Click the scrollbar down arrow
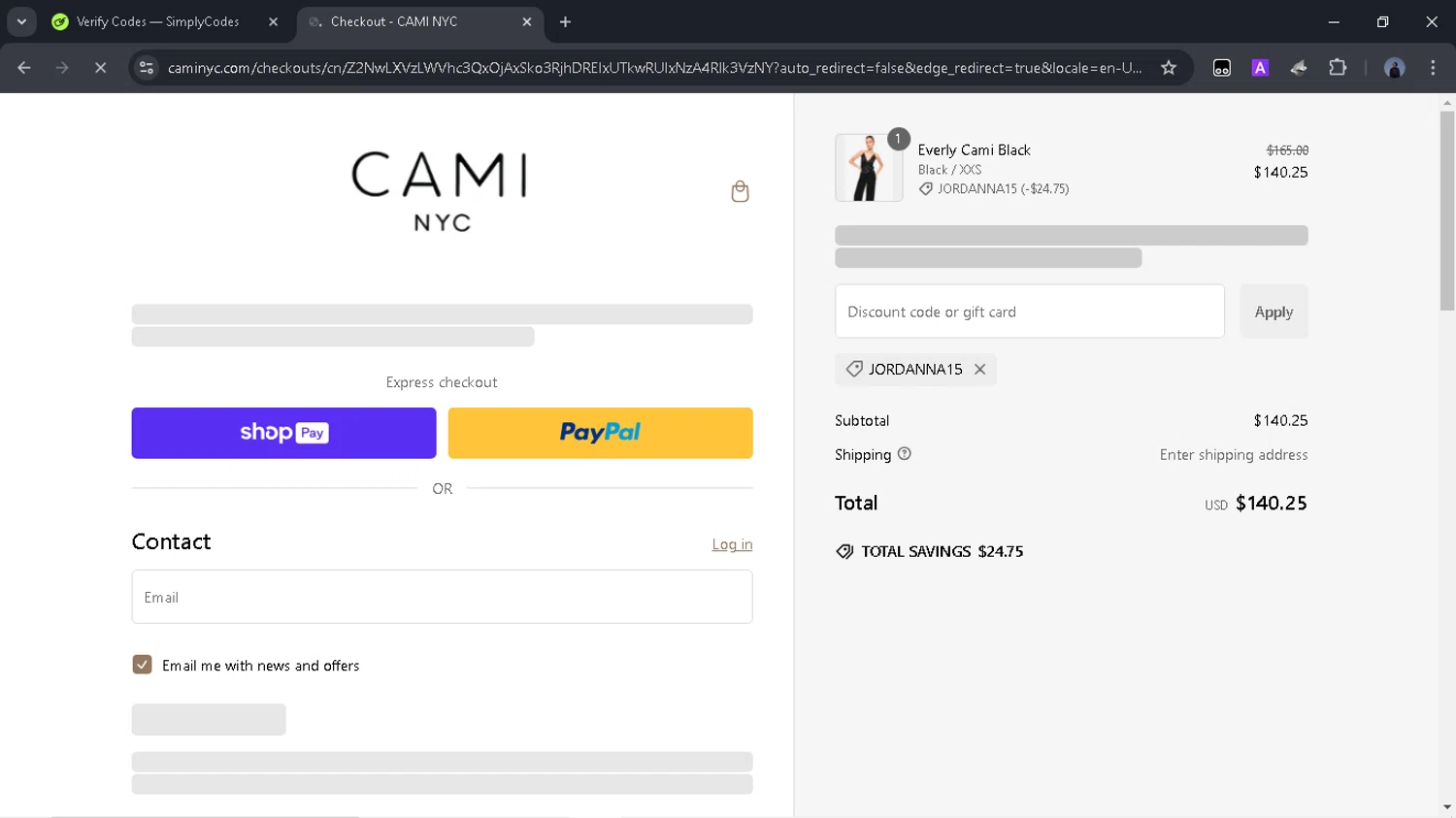Viewport: 1456px width, 818px height. click(x=1447, y=807)
